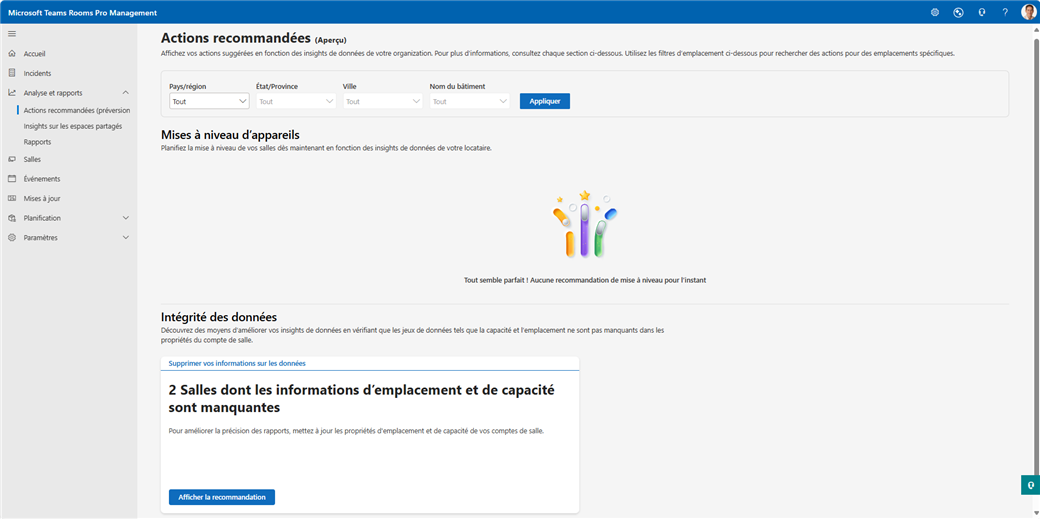Open the settings gear in header

935,12
